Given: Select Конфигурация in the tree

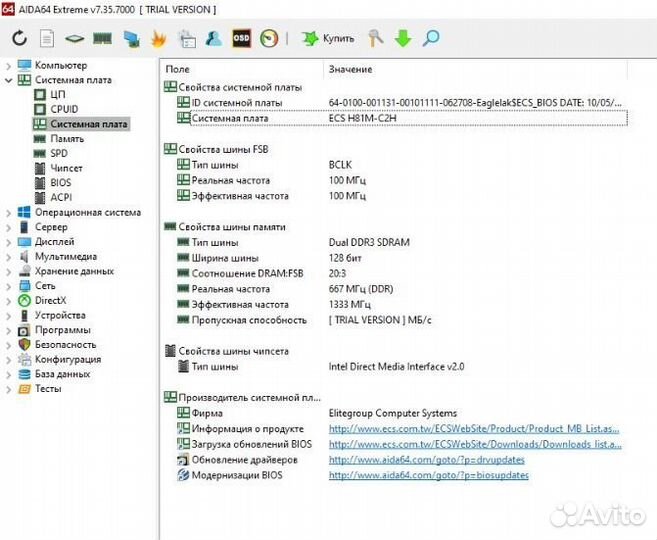Looking at the screenshot, I should pos(60,359).
